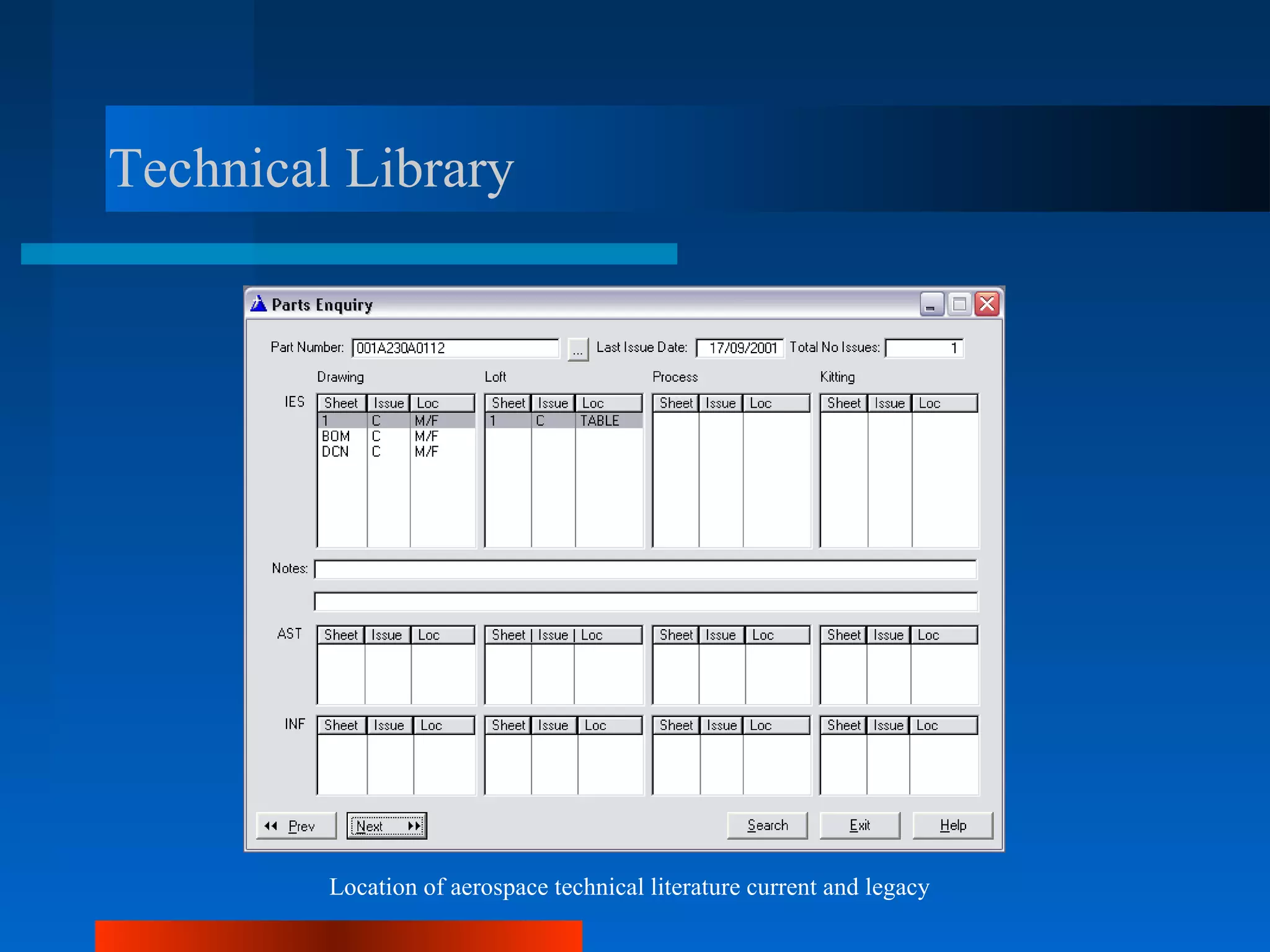Click the Sheet header in INF Kitting list
This screenshot has width=1270, height=952.
pyautogui.click(x=843, y=725)
